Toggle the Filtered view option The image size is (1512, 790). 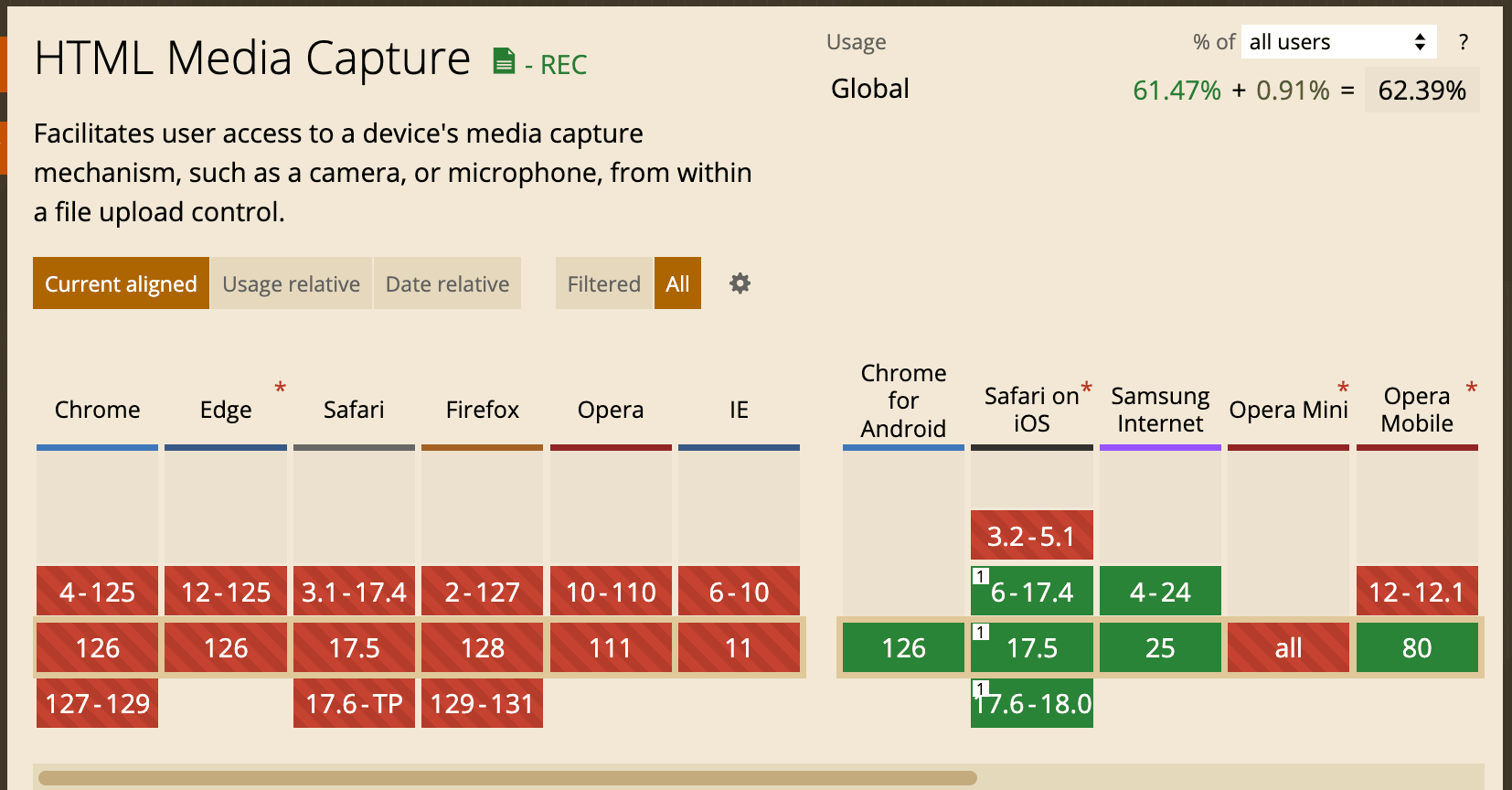[603, 283]
